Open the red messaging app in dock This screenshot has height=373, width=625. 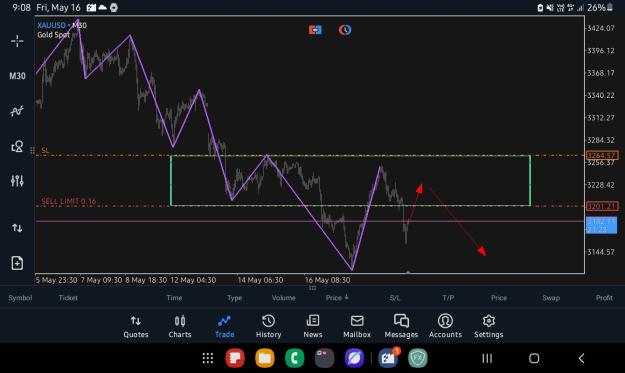pyautogui.click(x=235, y=358)
